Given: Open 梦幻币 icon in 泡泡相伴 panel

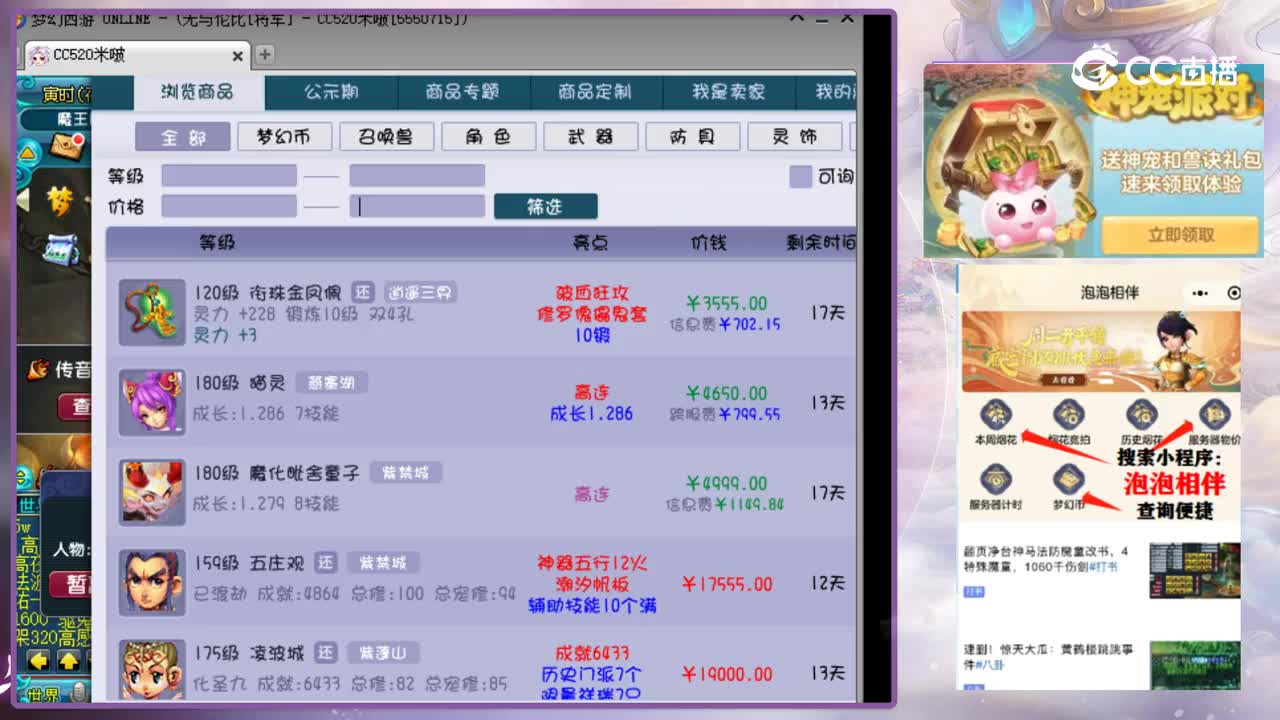Looking at the screenshot, I should (1069, 480).
